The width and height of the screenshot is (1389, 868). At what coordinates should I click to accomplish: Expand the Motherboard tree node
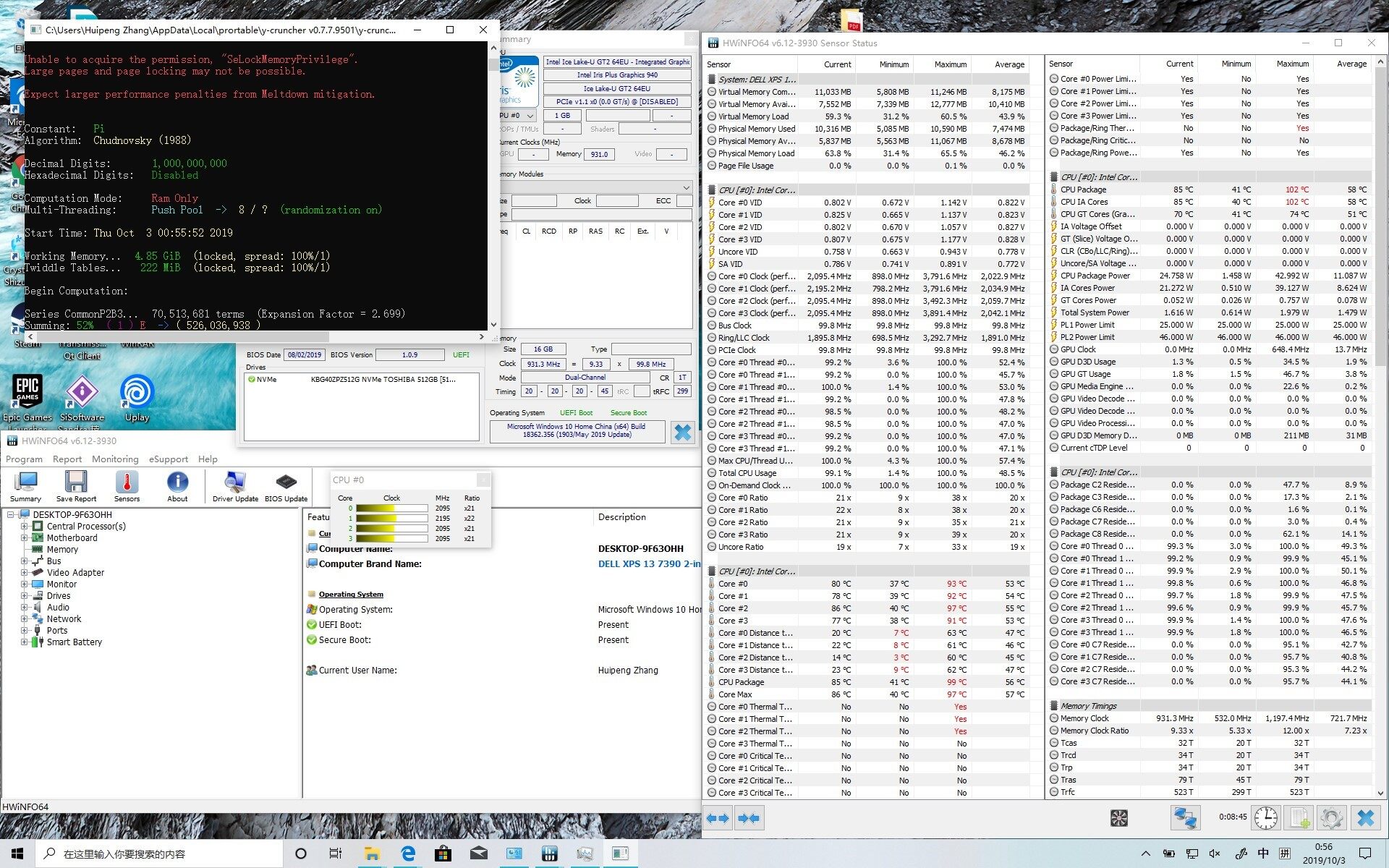tap(24, 538)
